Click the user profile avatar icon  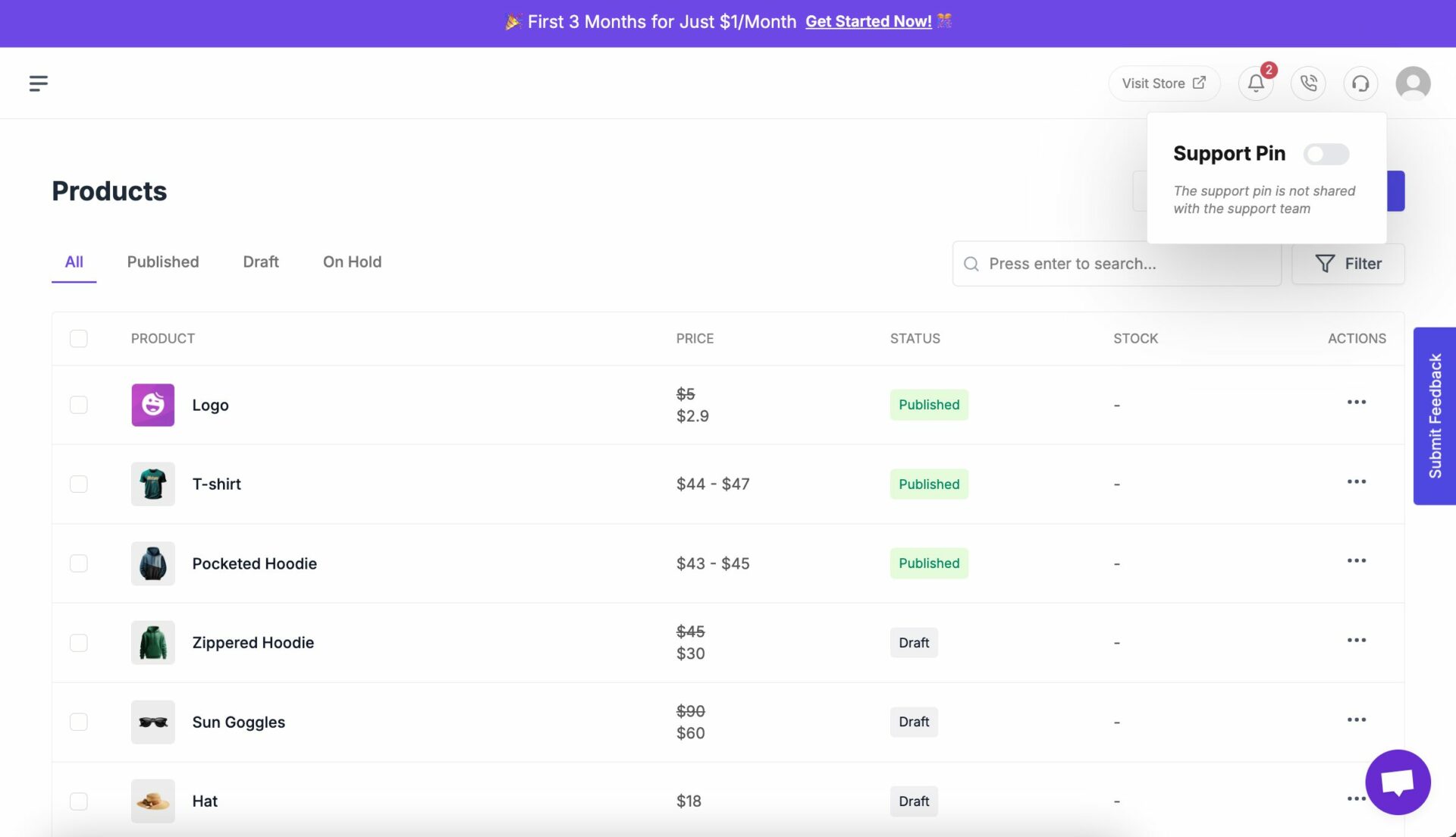[x=1413, y=83]
